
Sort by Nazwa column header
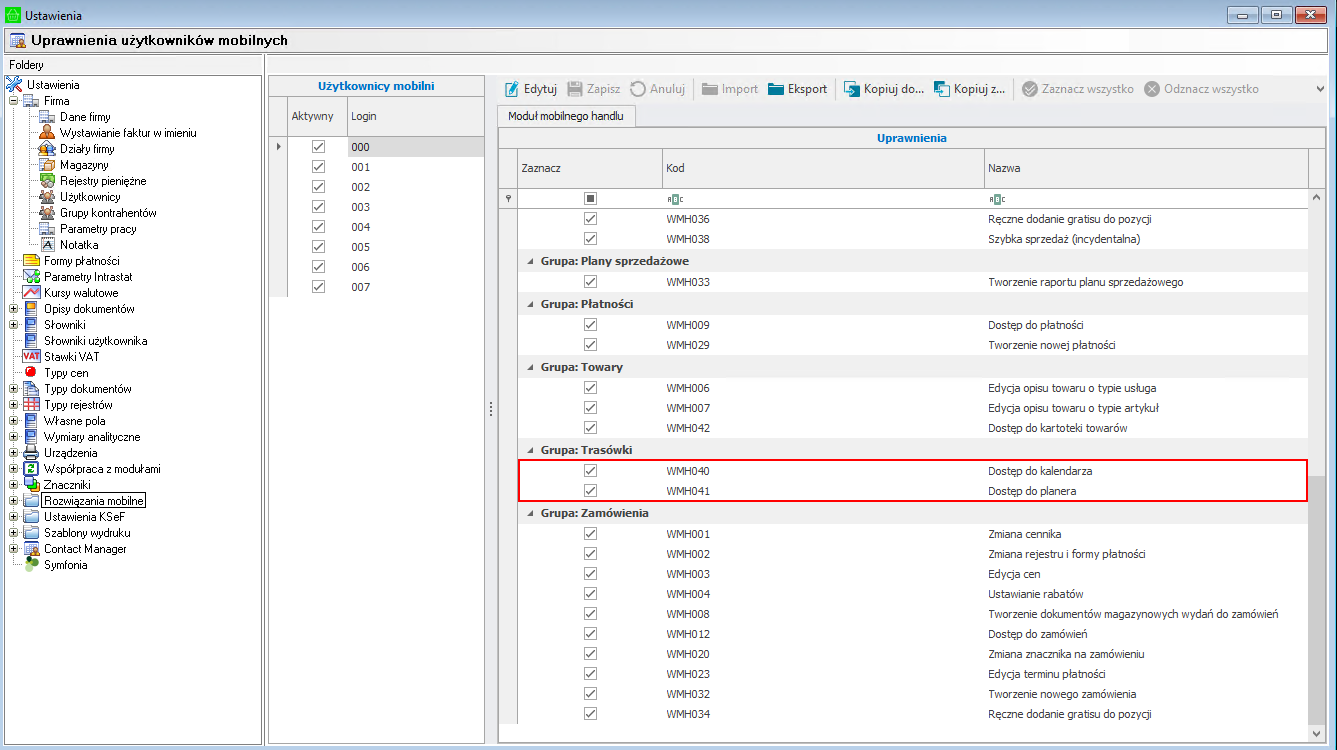click(x=1147, y=169)
